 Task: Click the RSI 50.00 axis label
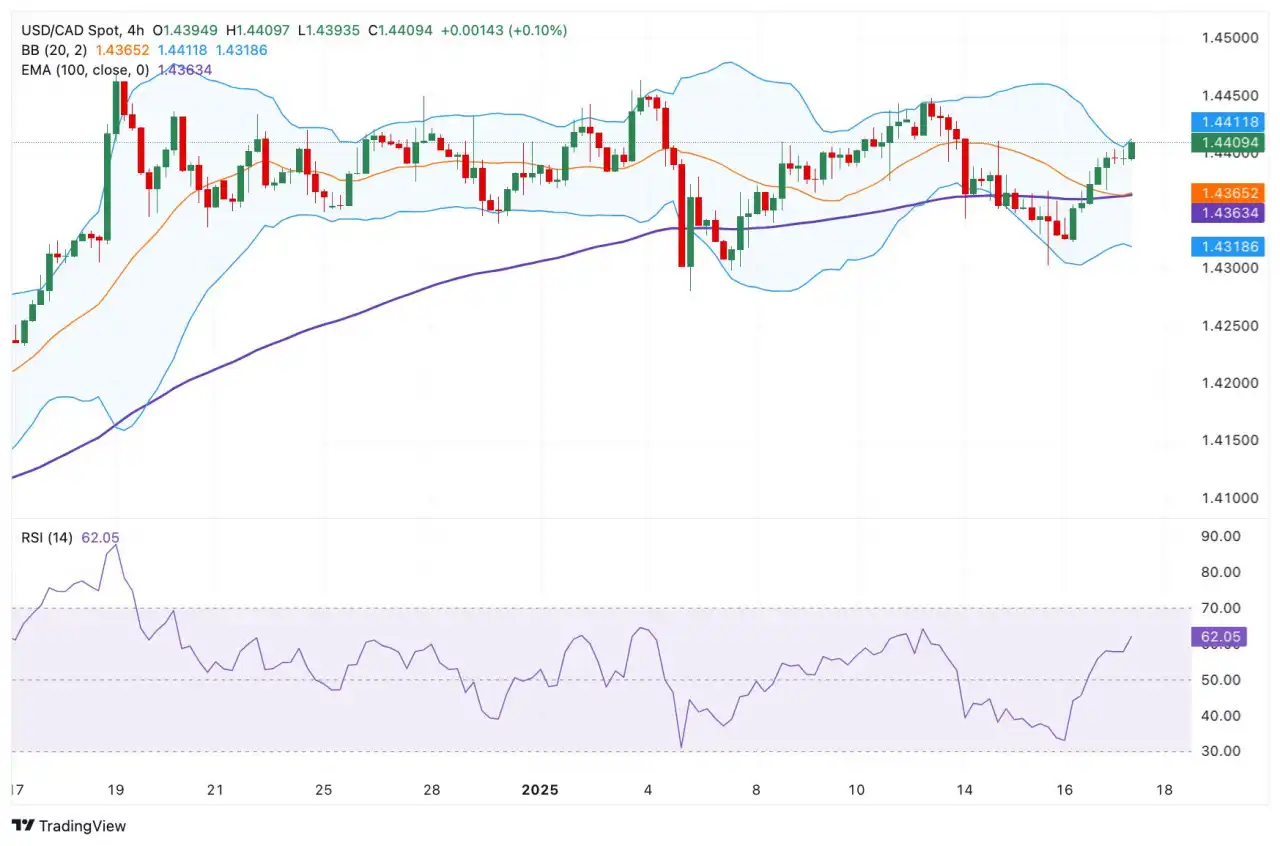(x=1222, y=680)
